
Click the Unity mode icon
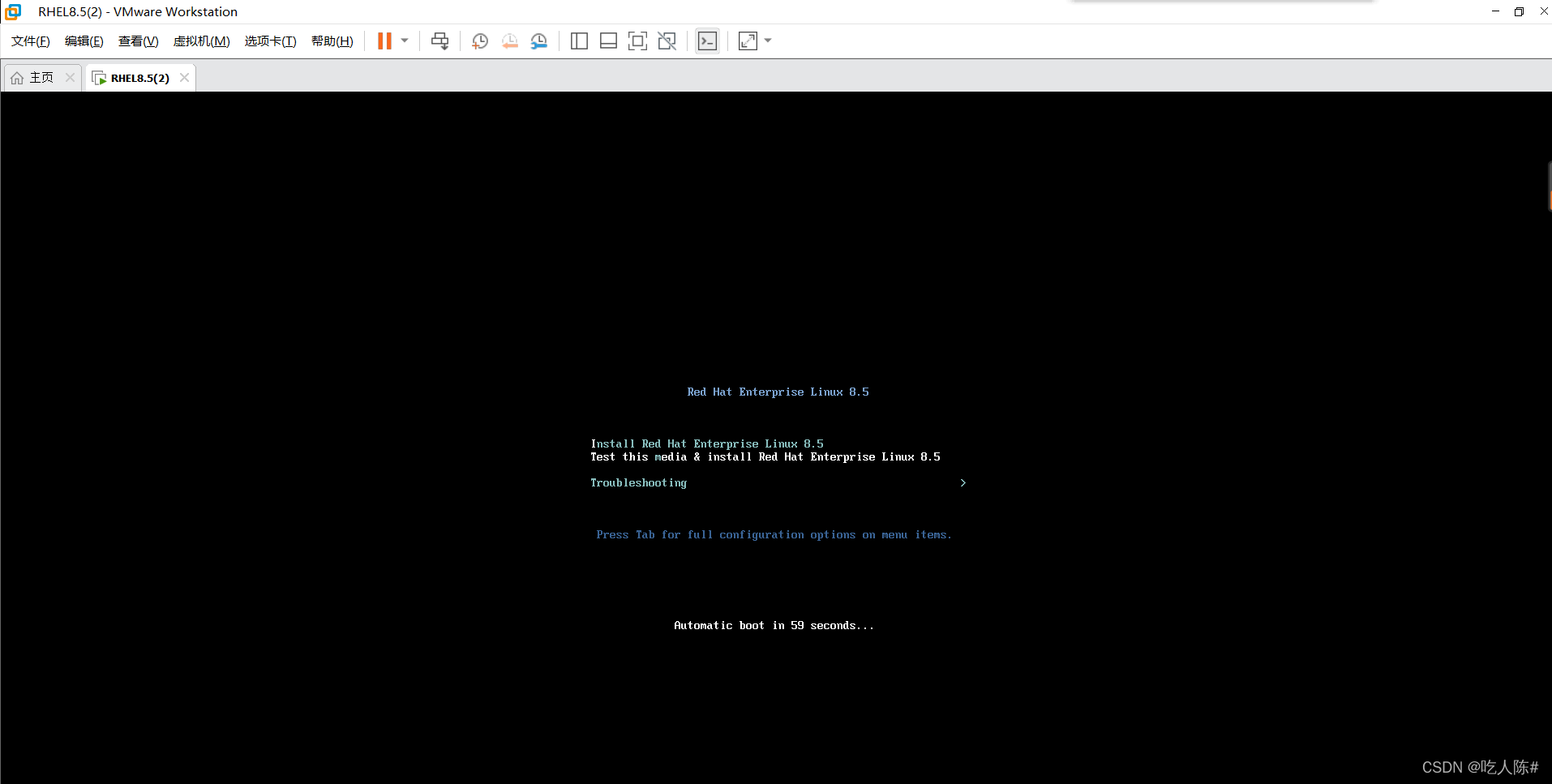coord(667,41)
